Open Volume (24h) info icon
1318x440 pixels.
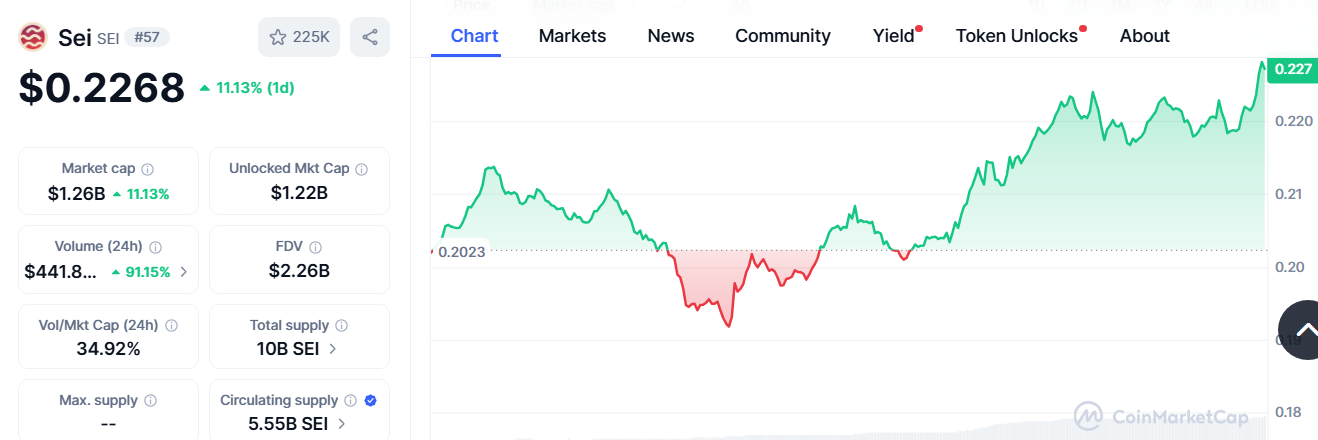coord(156,247)
